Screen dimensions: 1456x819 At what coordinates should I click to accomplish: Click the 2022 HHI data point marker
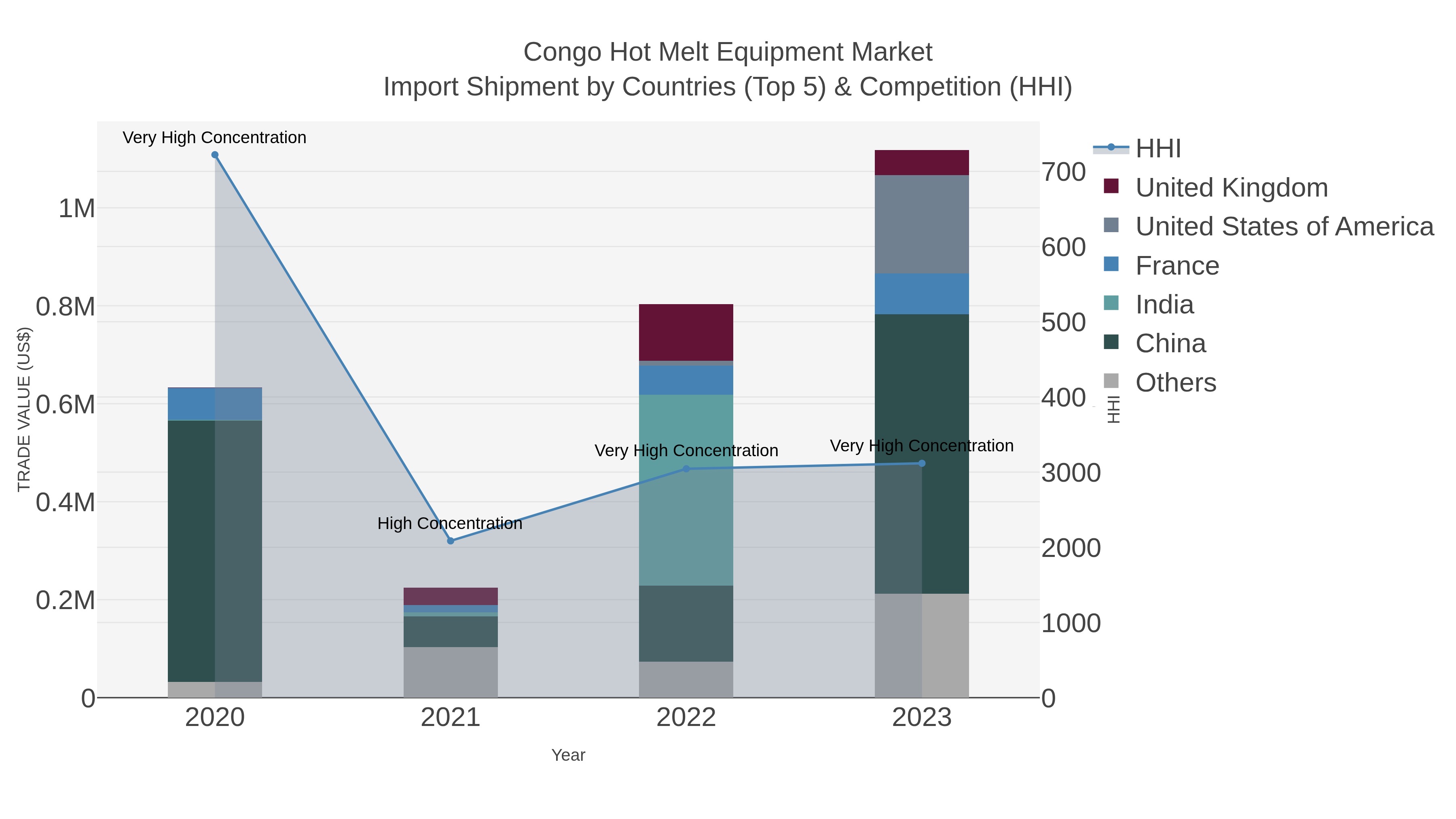(686, 469)
